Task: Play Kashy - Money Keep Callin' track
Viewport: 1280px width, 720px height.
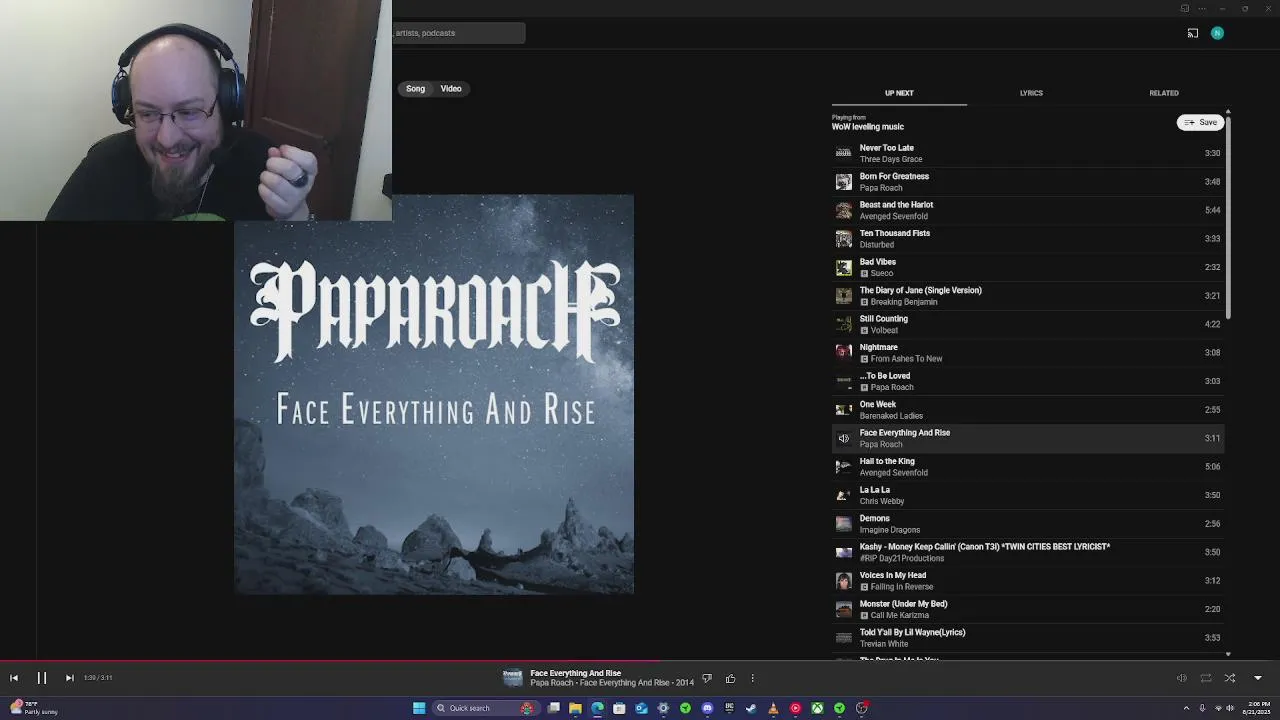Action: point(1028,552)
